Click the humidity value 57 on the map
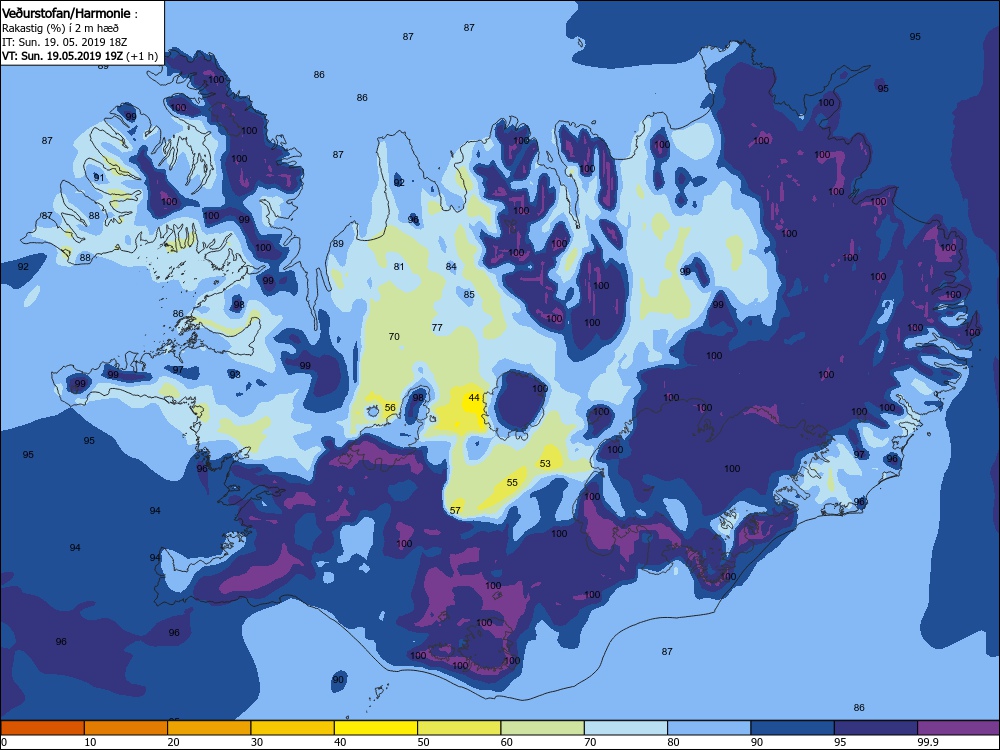 tap(455, 510)
